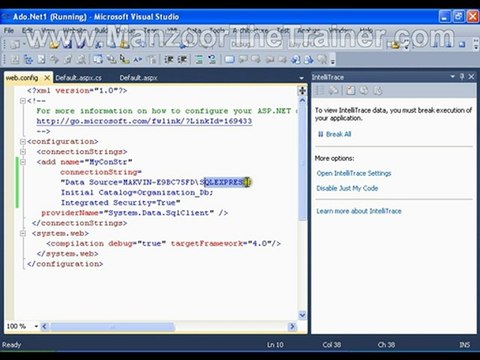Screen dimensions: 480x360
Task: Click the INS indicator in status bar
Action: [x=465, y=345]
